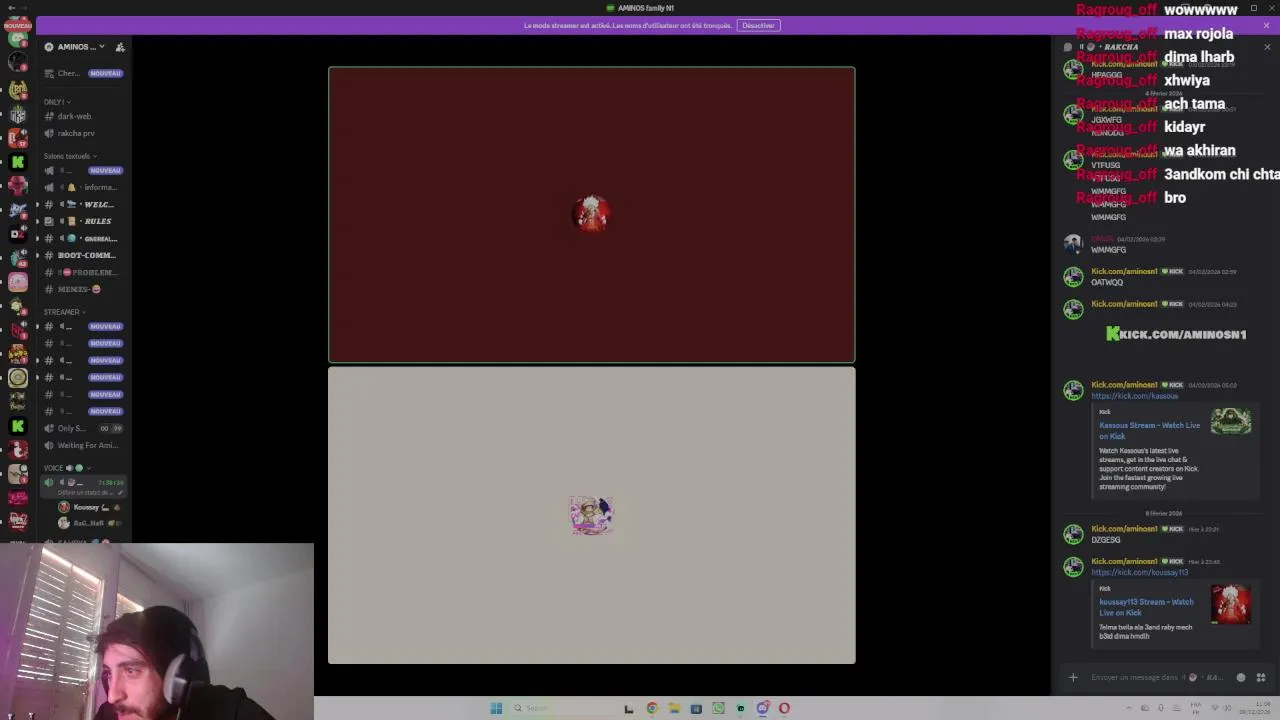
Task: Click the Désactiver streamer mode button
Action: click(x=758, y=25)
